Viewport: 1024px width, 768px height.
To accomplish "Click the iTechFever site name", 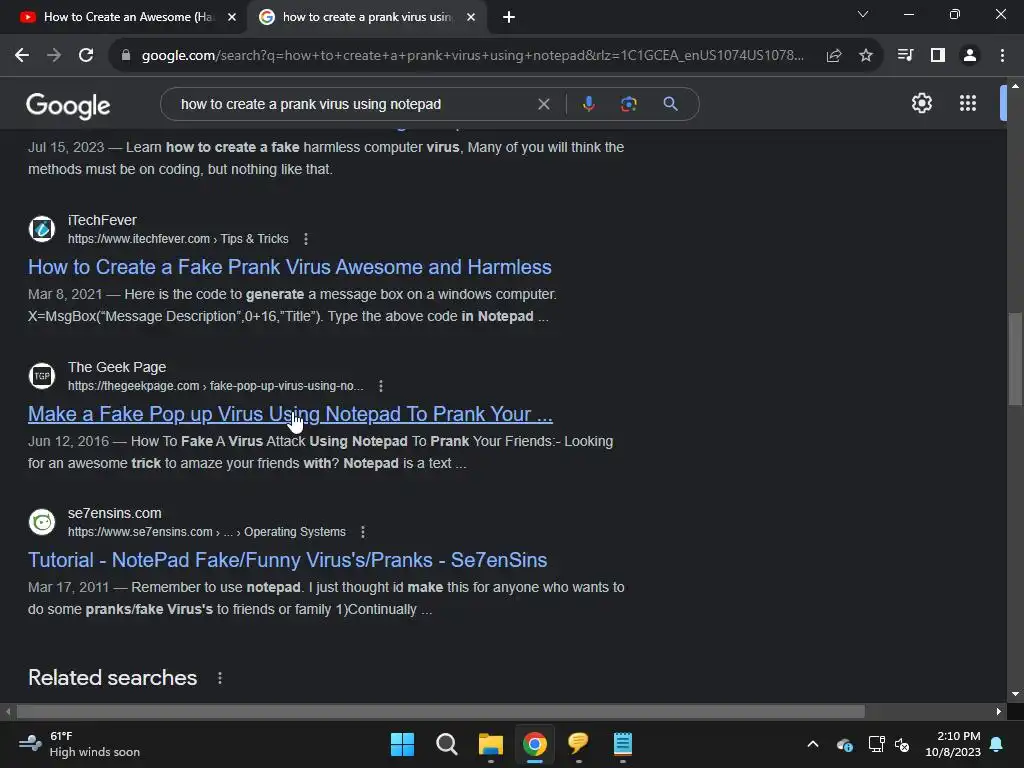I will [103, 221].
